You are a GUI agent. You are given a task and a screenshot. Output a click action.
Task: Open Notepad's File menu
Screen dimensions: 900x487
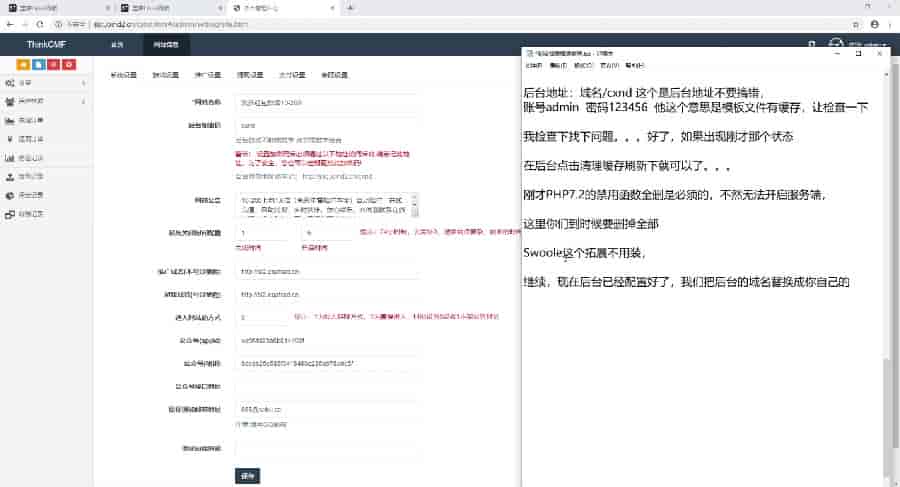pos(533,65)
